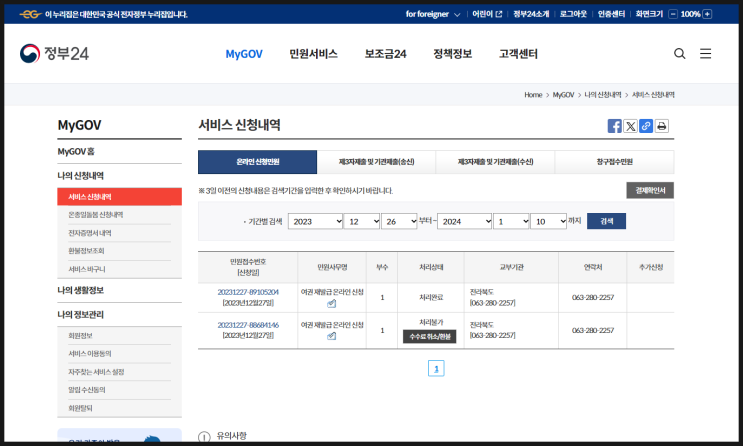Open 서비스 바구니 sidebar item
The height and width of the screenshot is (446, 743).
[87, 269]
